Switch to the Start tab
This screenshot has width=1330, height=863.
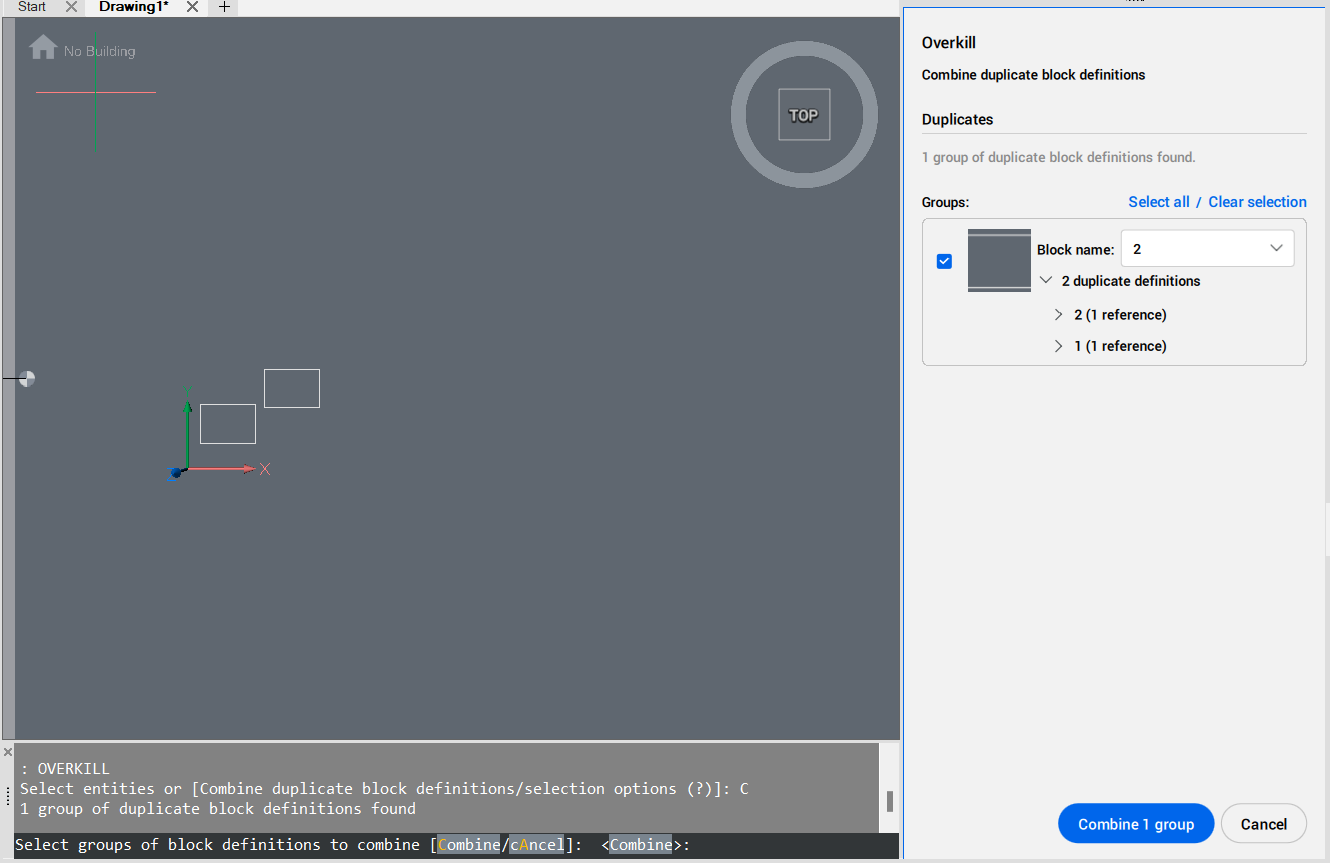(x=32, y=7)
